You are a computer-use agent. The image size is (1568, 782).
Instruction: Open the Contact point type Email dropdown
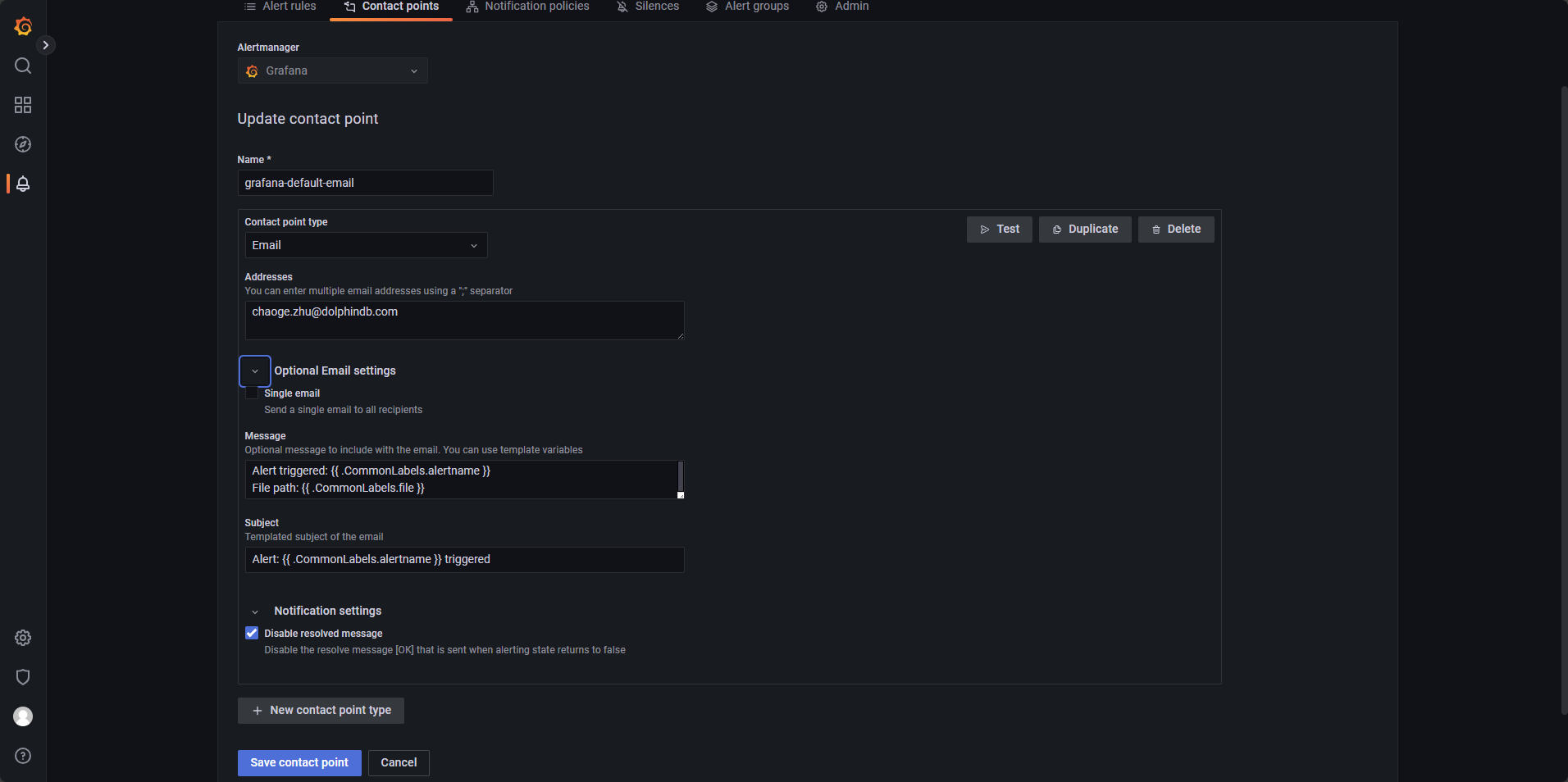[x=366, y=245]
